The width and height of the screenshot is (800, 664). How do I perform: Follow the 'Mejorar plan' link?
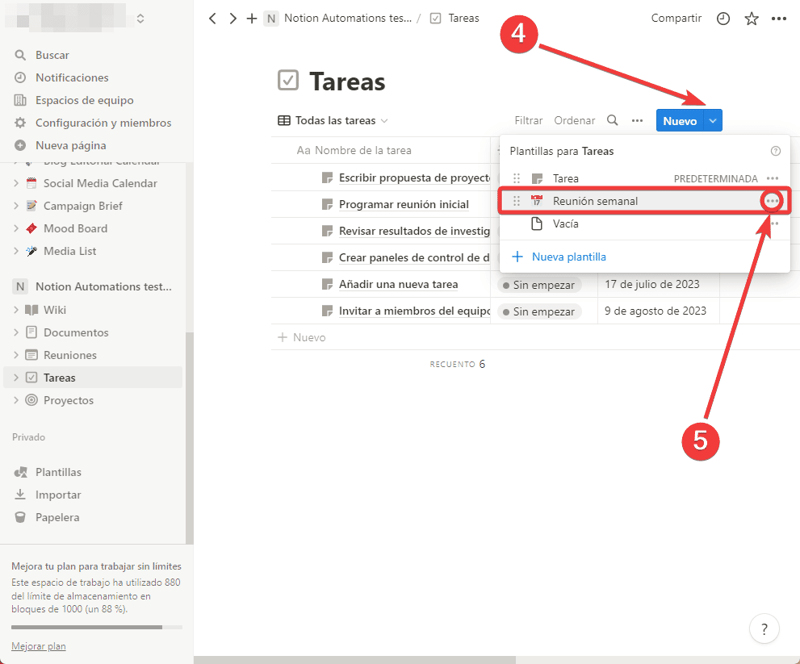click(x=38, y=646)
